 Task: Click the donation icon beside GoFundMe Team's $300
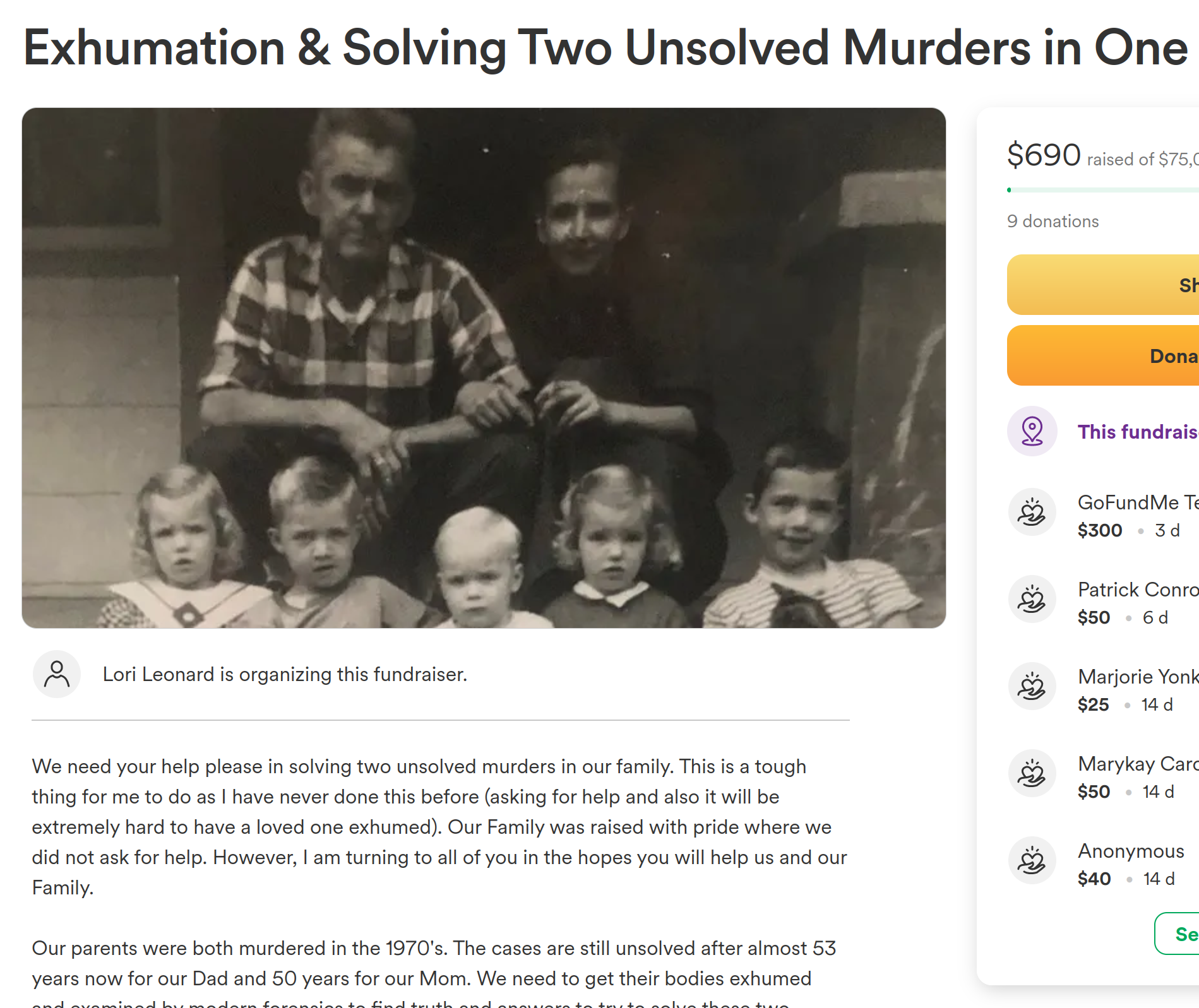pyautogui.click(x=1032, y=512)
